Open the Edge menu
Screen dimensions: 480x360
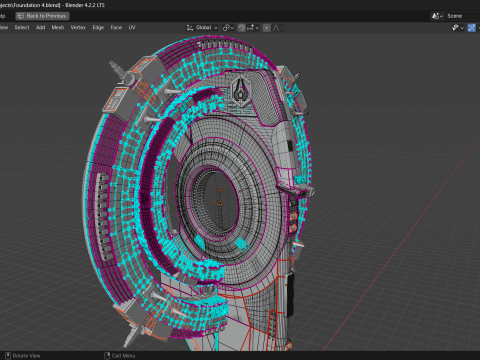[x=98, y=28]
